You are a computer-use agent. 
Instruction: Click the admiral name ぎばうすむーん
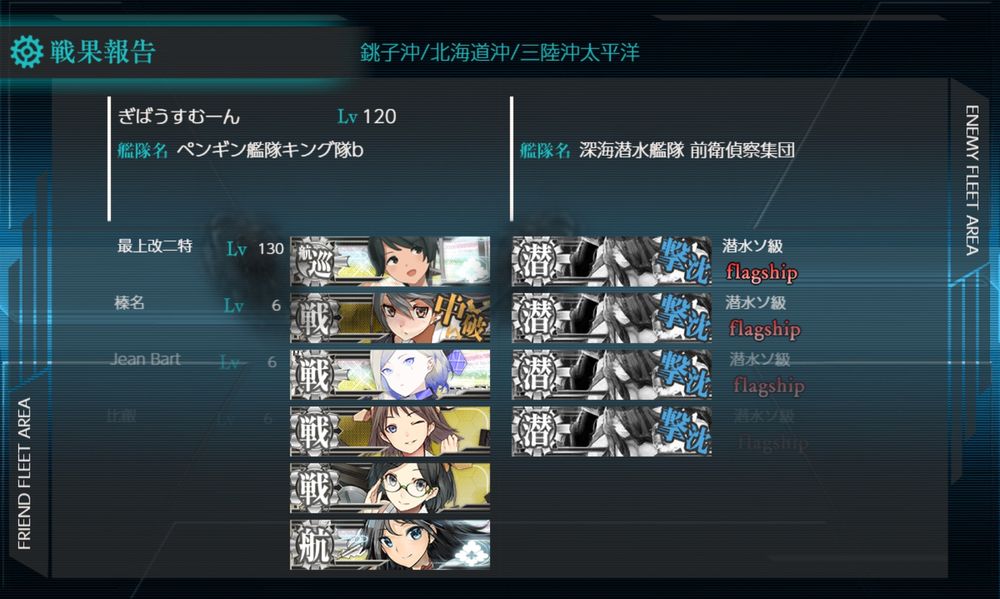(x=179, y=116)
